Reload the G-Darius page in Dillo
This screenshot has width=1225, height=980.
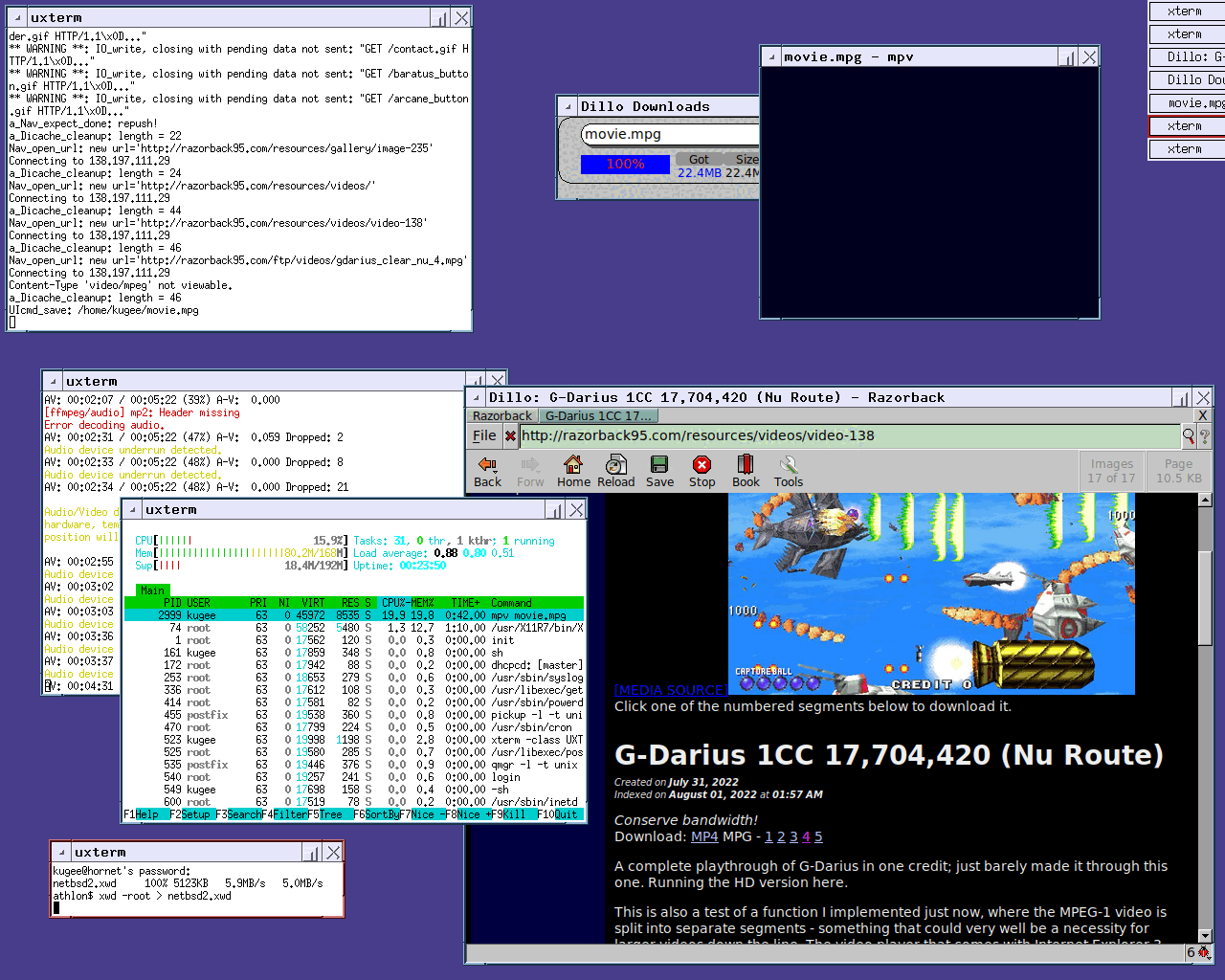pos(616,472)
